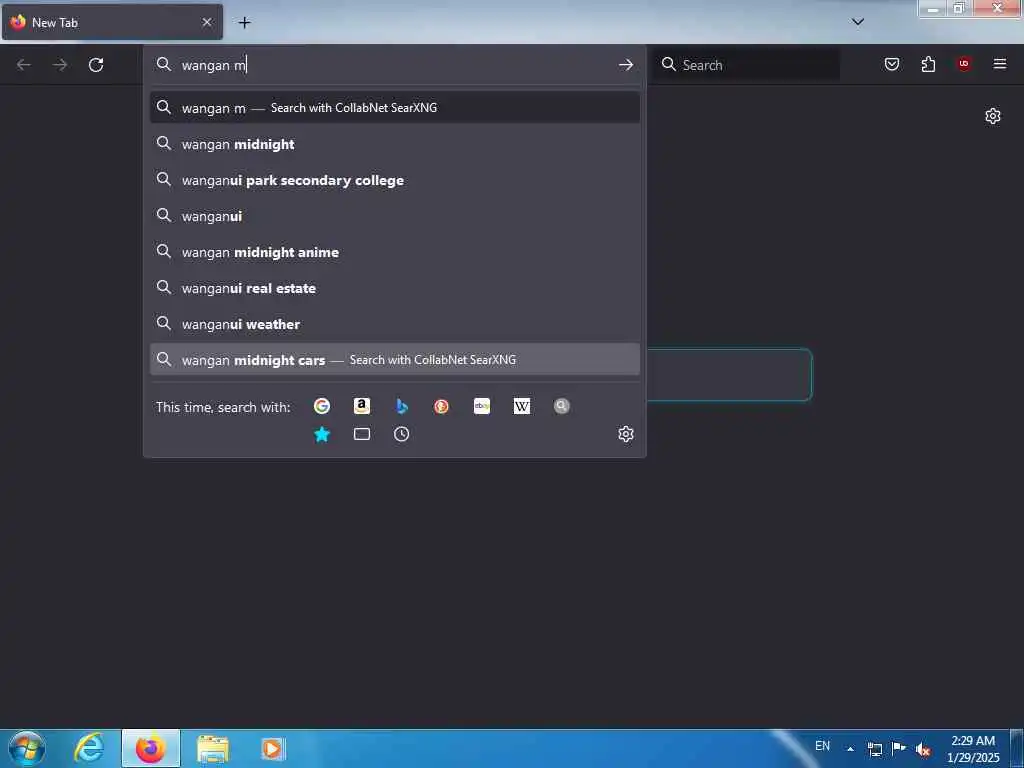Open a new tab with plus button
This screenshot has height=768, width=1024.
(244, 22)
